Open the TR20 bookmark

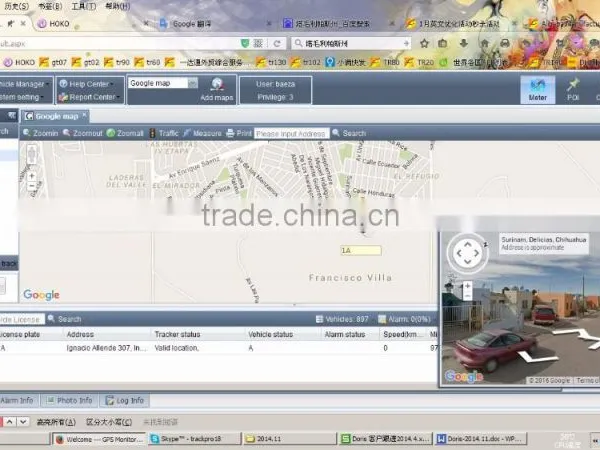(419, 62)
